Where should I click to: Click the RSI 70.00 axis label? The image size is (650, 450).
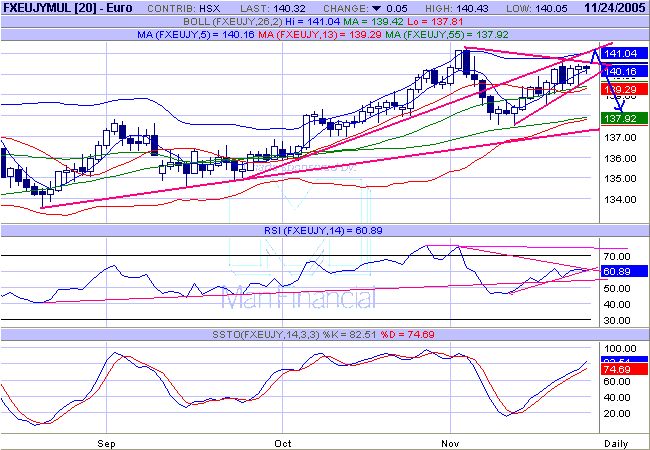[617, 256]
